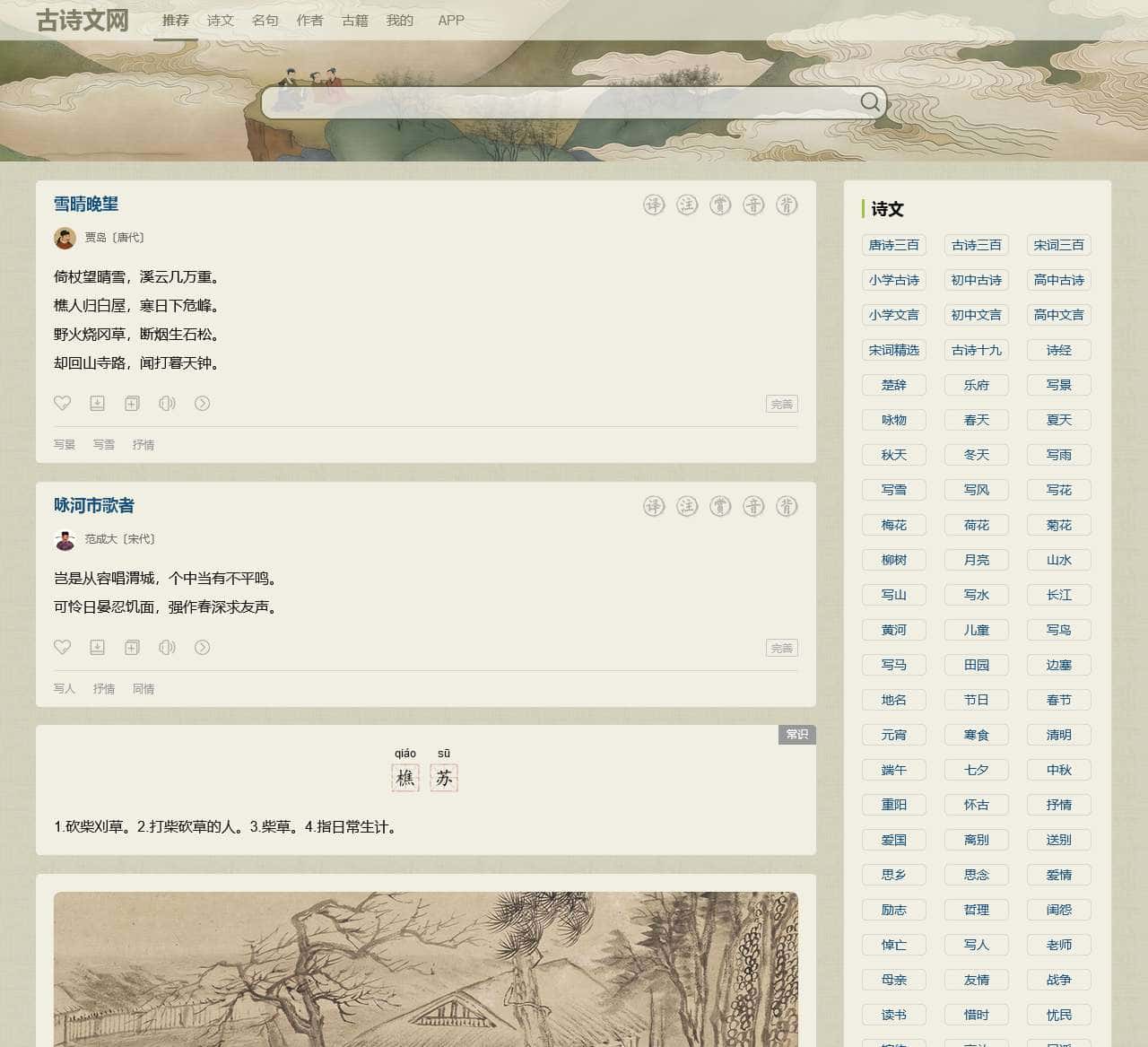
Task: Click 同情 tag under 咏河市歌者
Action: [x=143, y=689]
